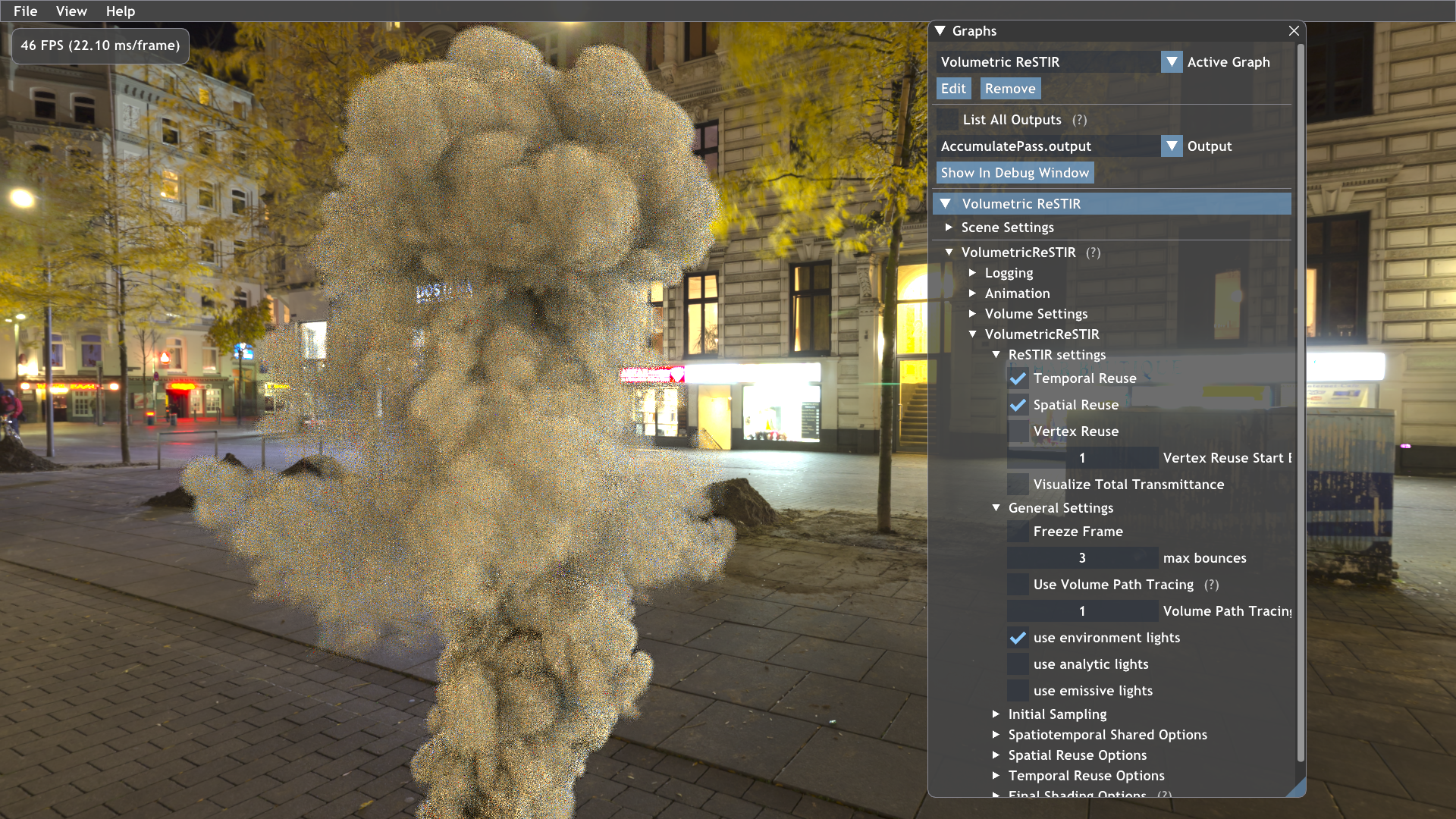The height and width of the screenshot is (819, 1456).
Task: Click the Remove graph button
Action: 1009,89
